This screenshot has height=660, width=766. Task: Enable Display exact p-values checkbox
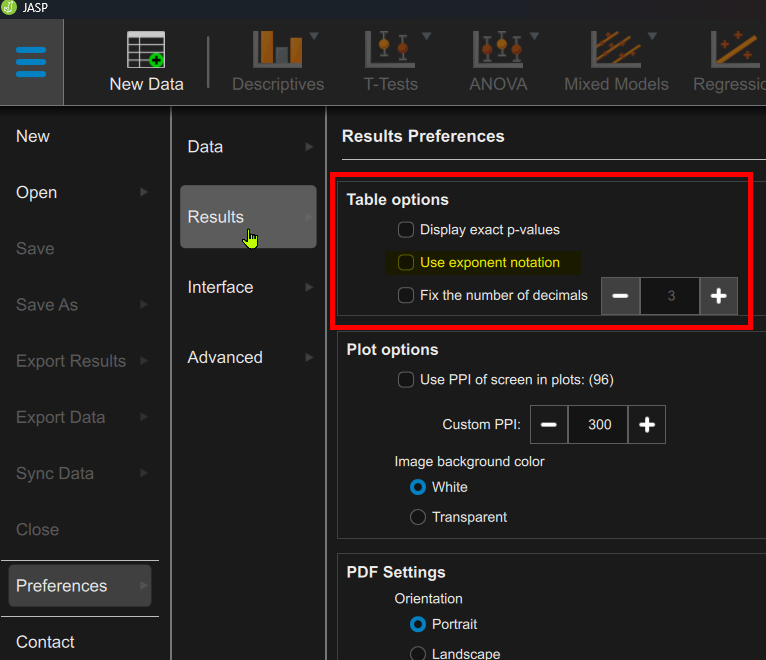click(406, 230)
